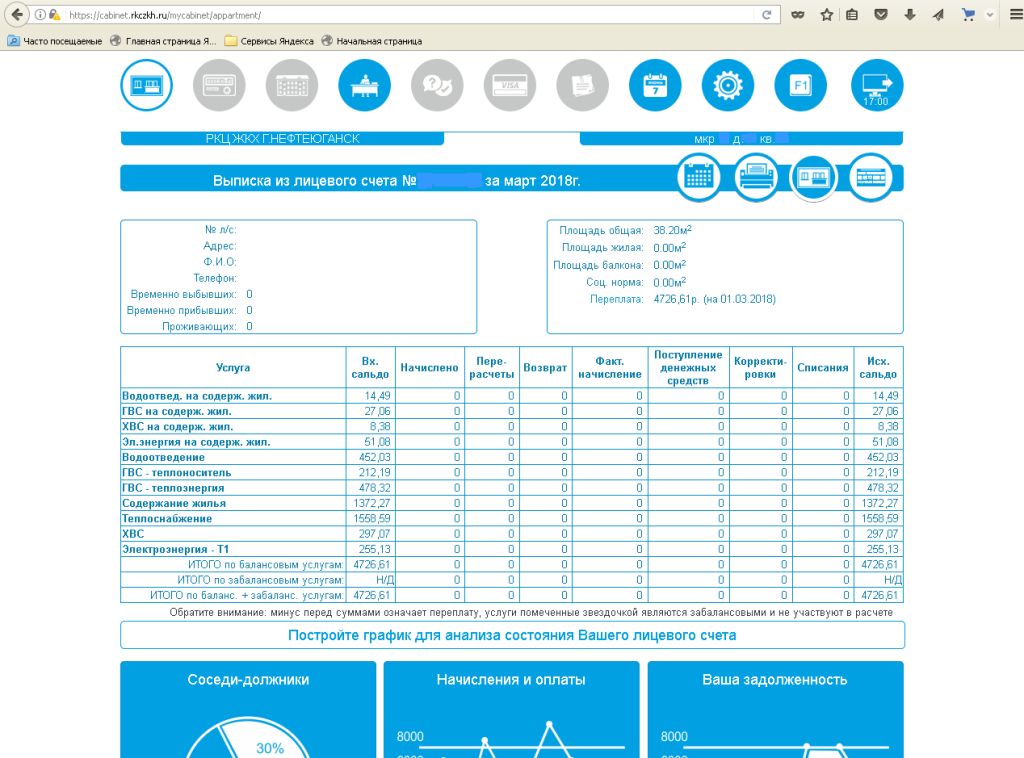Viewport: 1024px width, 758px height.
Task: Select the ГВС - теплоноситель row label
Action: (176, 473)
